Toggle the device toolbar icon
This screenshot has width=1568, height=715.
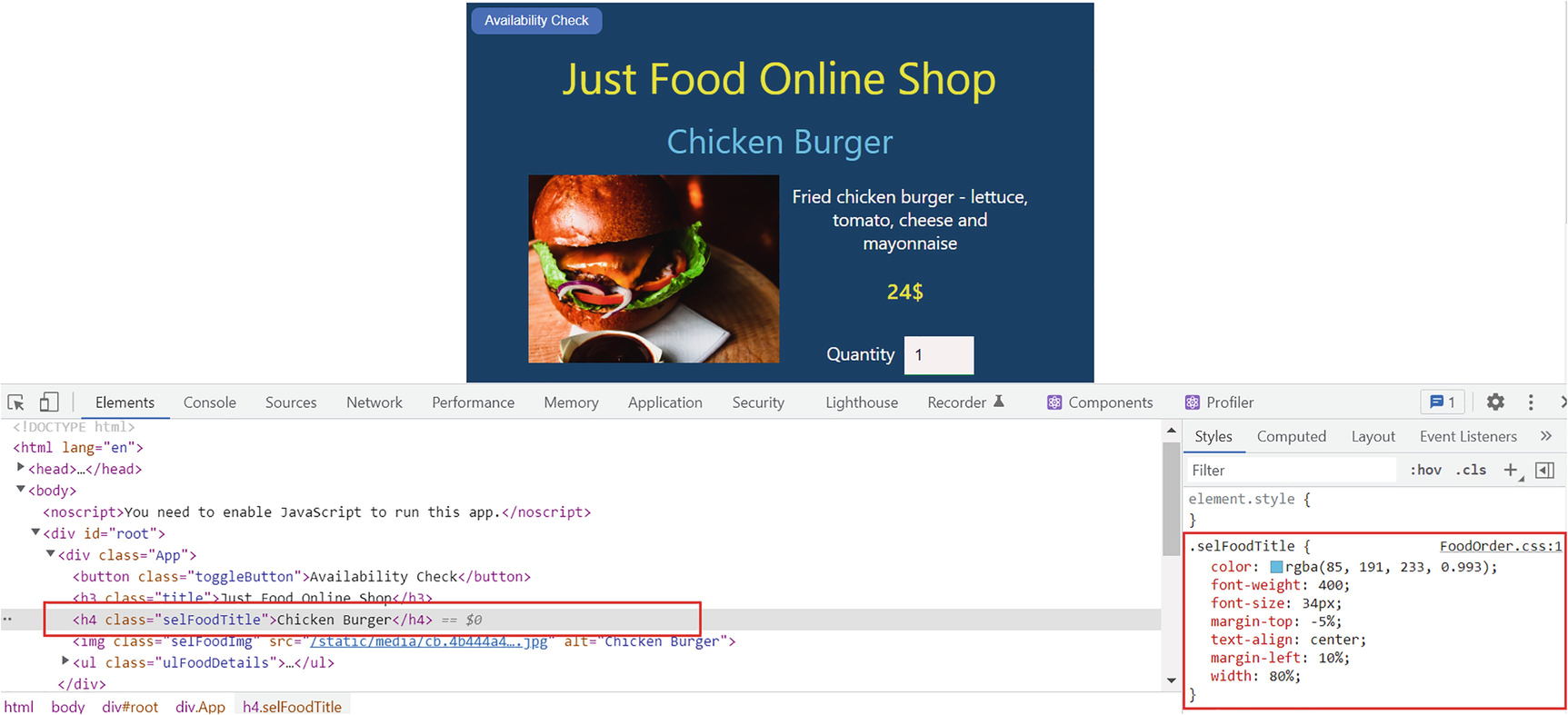coord(49,402)
